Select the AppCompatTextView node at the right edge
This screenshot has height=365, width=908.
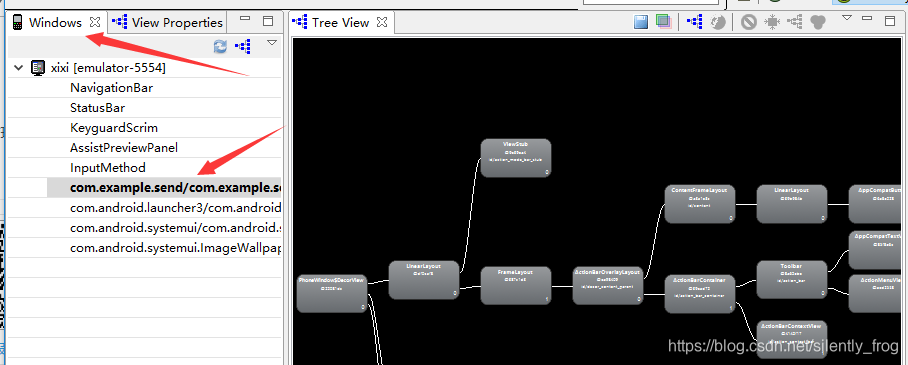[x=876, y=250]
